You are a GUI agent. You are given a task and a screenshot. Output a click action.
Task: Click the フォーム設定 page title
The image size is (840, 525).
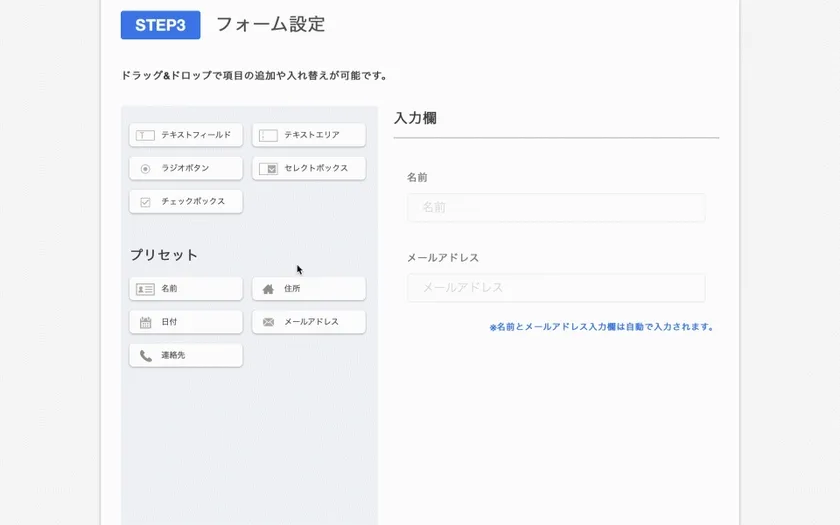pyautogui.click(x=270, y=25)
